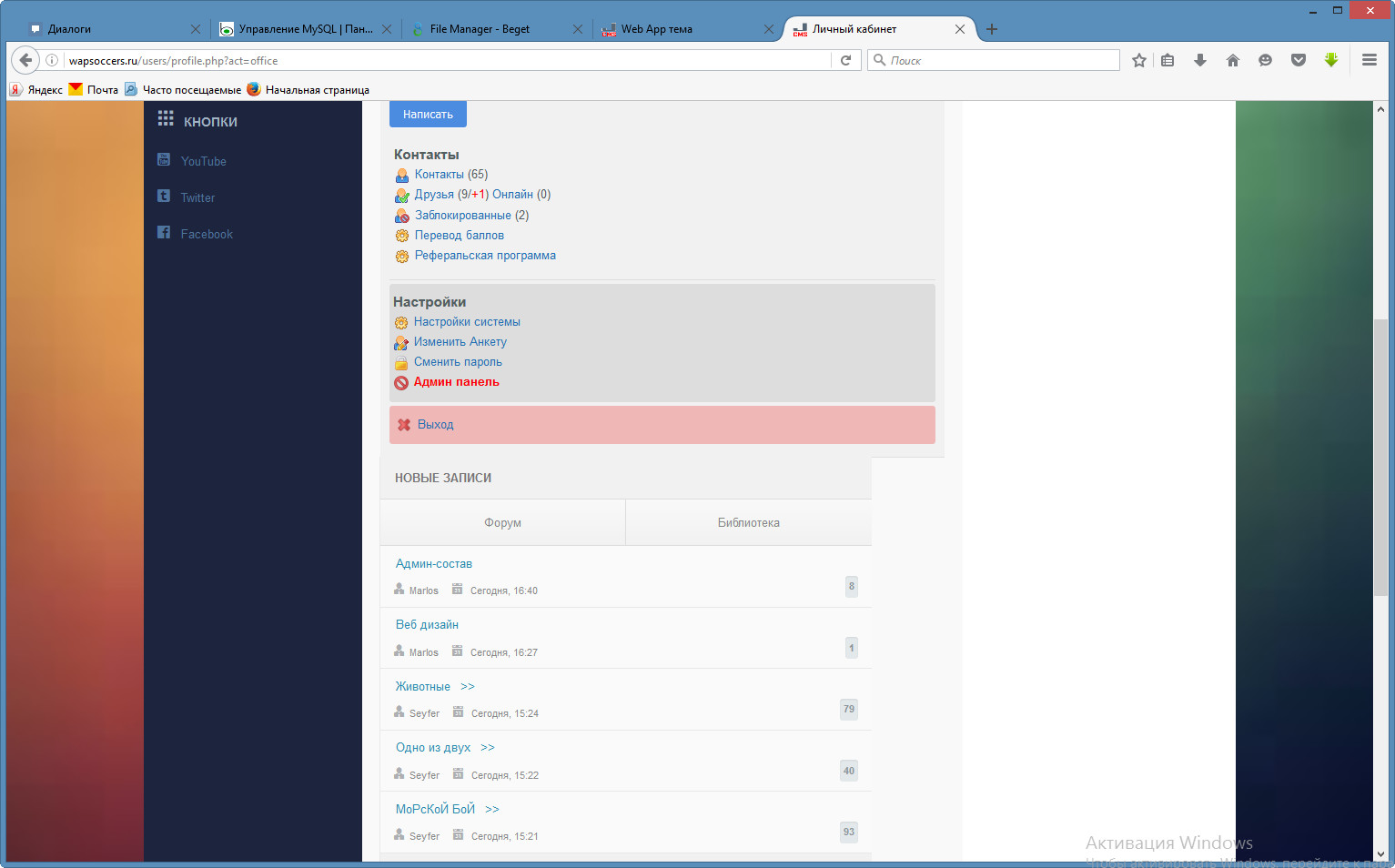Screen dimensions: 1395x868
Task: Open the Firefox hamburger menu
Action: tap(1369, 60)
